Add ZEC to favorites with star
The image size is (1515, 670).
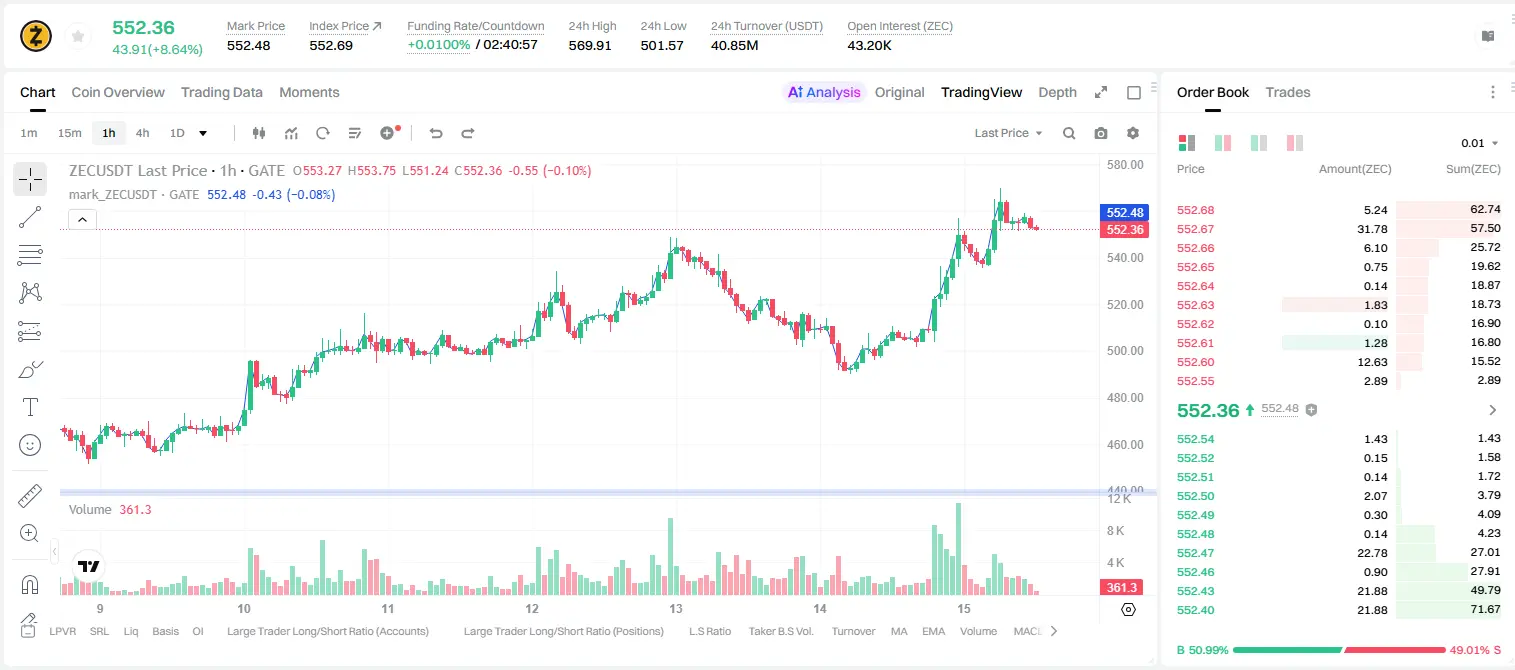78,36
